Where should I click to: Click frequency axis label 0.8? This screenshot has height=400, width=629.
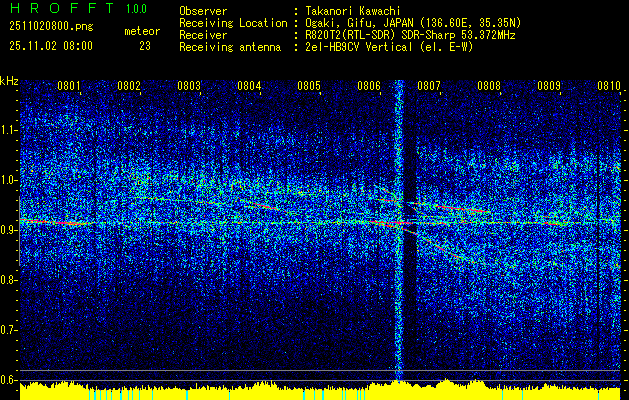point(8,280)
